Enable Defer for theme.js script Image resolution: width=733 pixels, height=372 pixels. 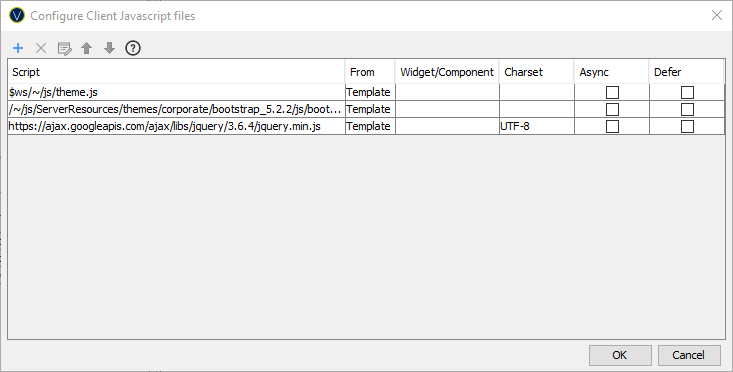(687, 93)
